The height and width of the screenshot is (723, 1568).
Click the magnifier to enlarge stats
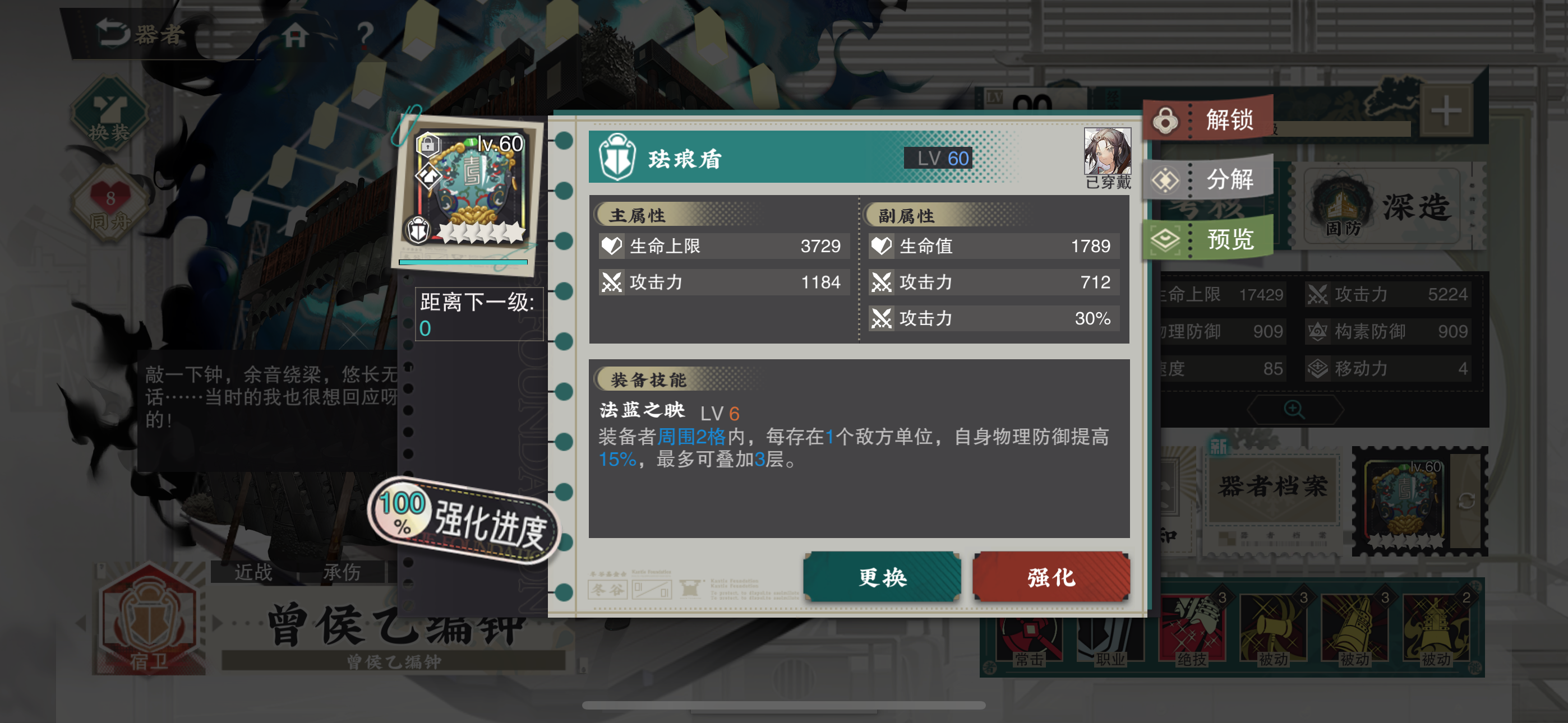(x=1293, y=410)
